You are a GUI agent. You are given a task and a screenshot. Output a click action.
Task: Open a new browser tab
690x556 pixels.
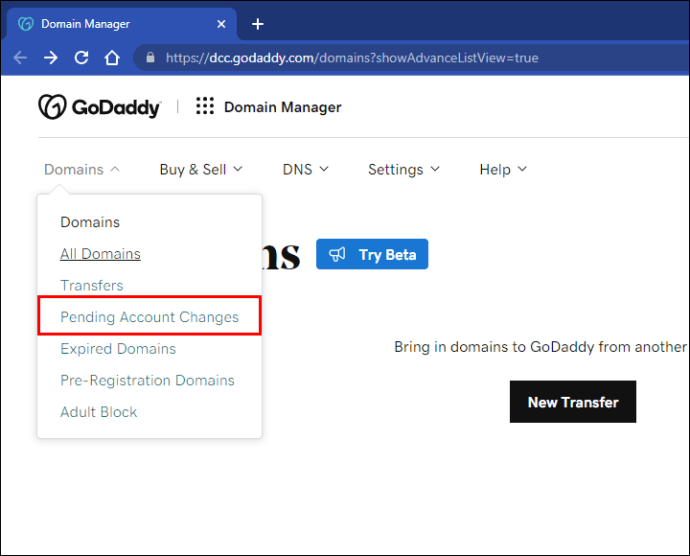click(257, 24)
